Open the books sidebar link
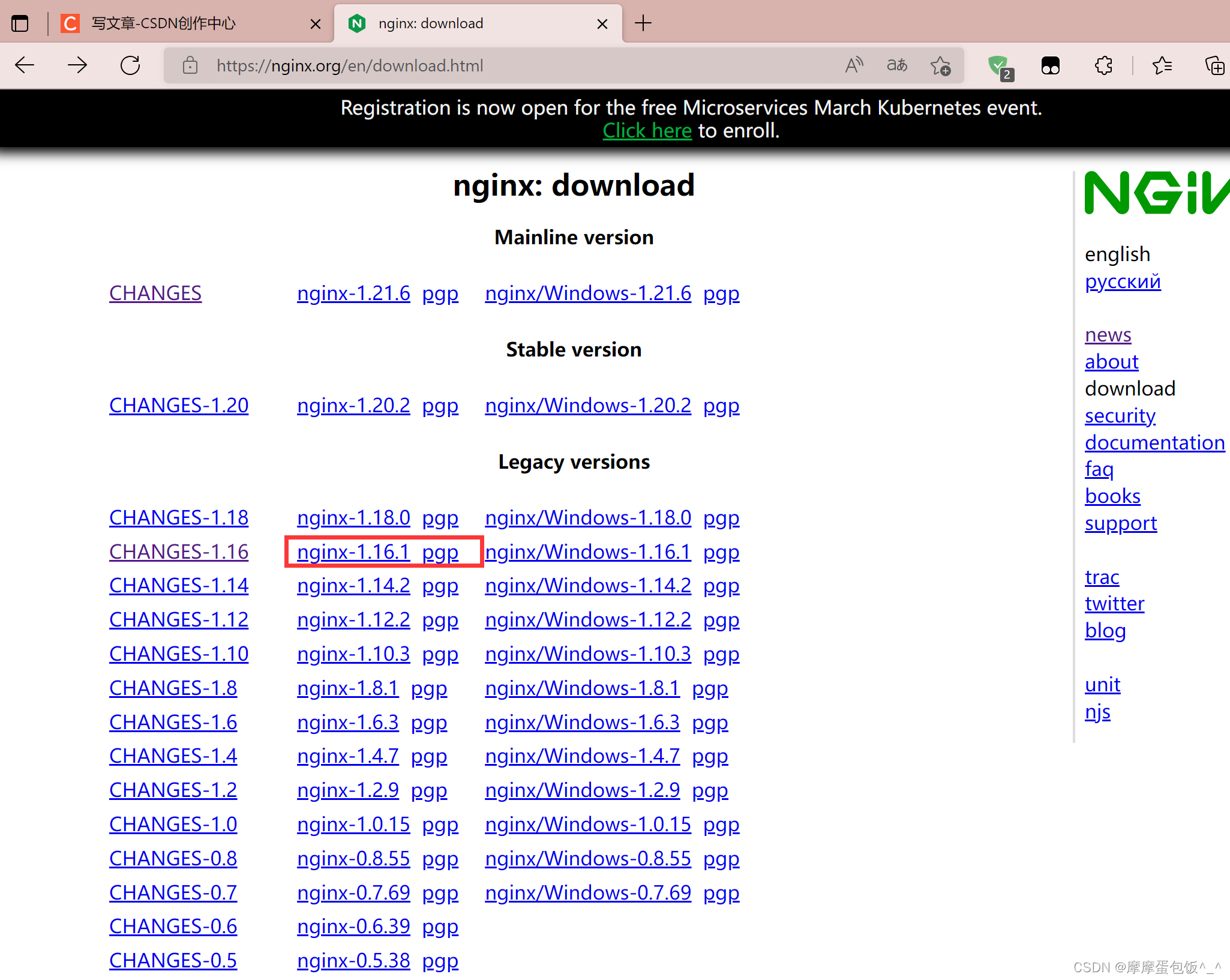Screen dimensions: 1230x980 (1112, 496)
